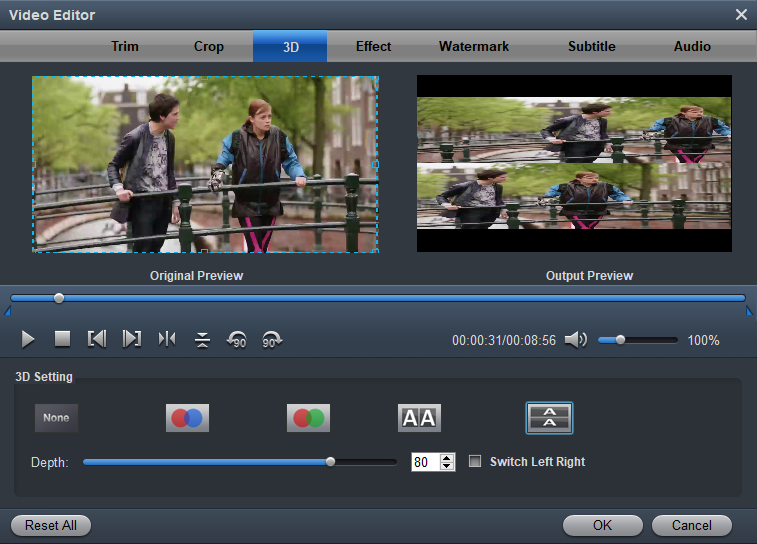This screenshot has height=544, width=757.
Task: Mark the clip start point with the left bracket icon
Action: (x=97, y=339)
